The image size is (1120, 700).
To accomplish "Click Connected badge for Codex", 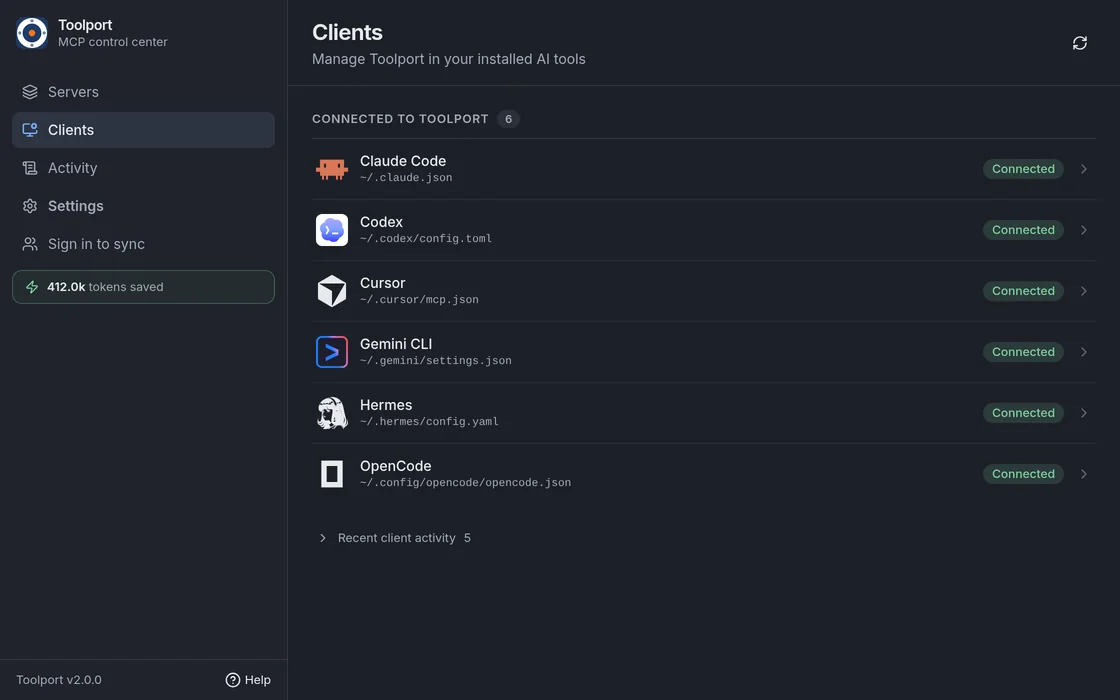I will [1024, 230].
